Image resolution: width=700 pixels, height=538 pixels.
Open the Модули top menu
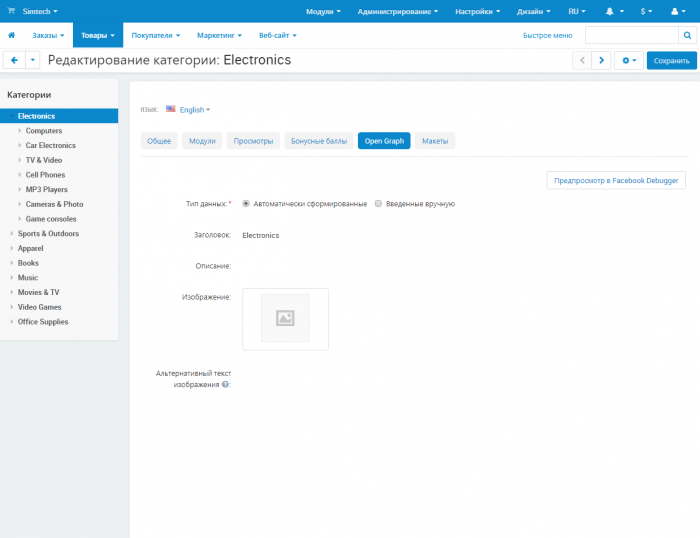323,12
